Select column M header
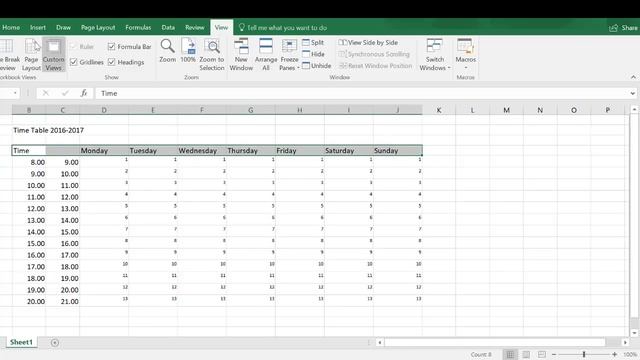Viewport: 640px width, 360px height. 506,110
